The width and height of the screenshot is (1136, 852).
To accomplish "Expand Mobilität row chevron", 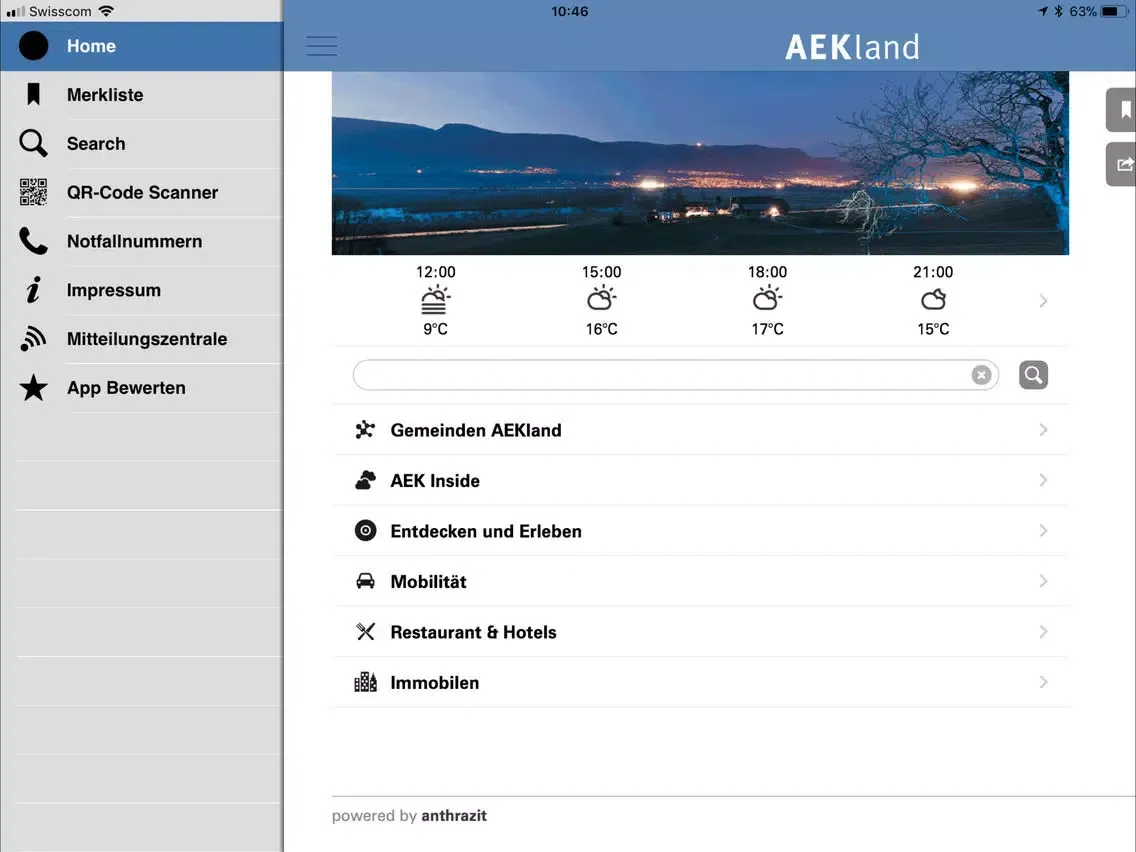I will click(1043, 581).
